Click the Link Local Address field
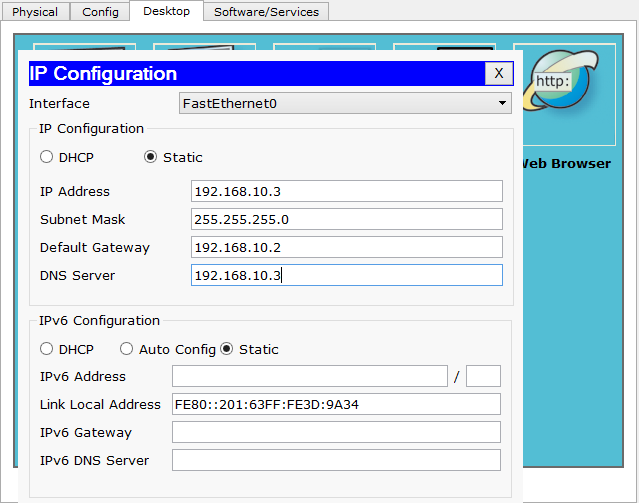The image size is (639, 503). (x=336, y=404)
